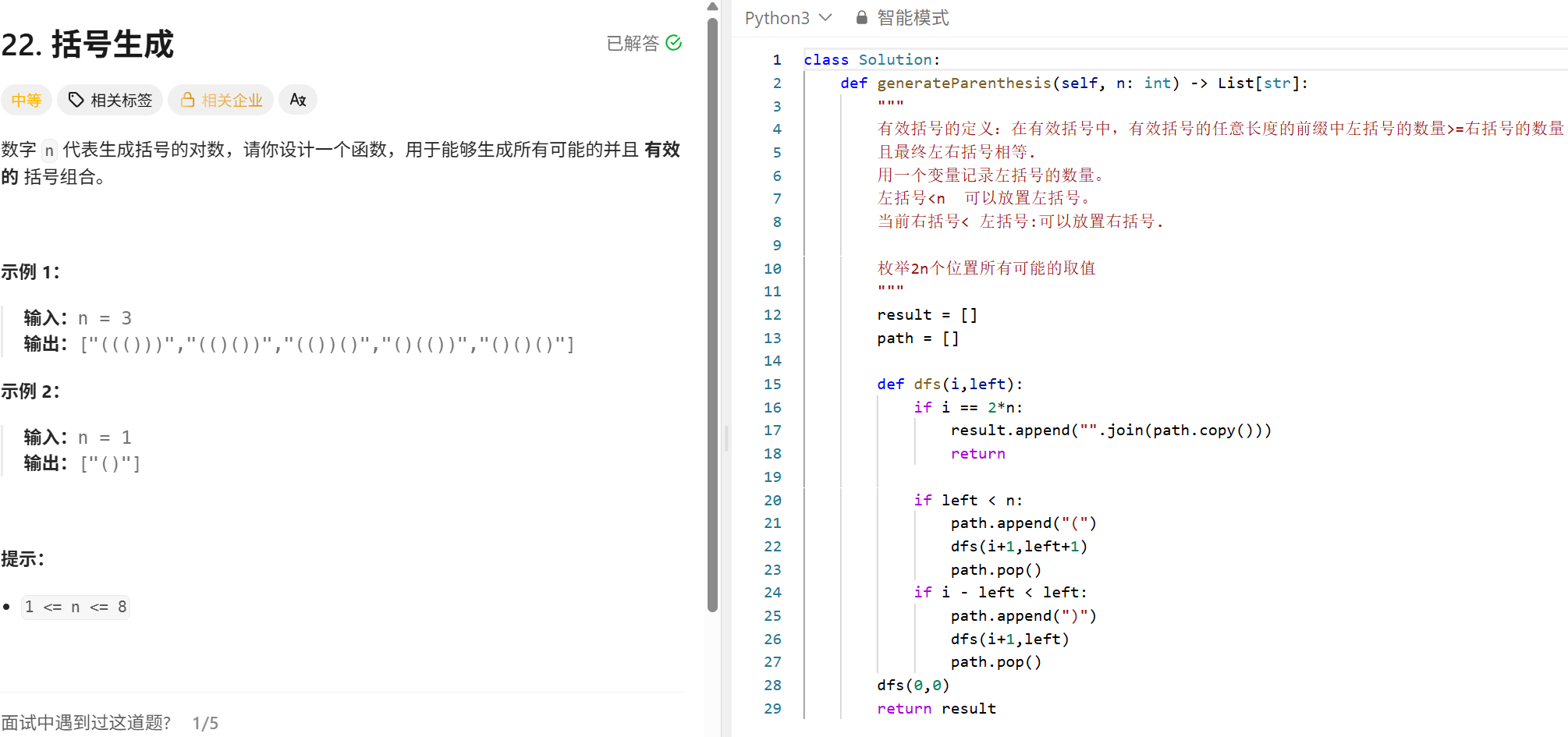Click the 'def generateParenthesis' code line
1568x737 pixels.
click(x=1074, y=83)
